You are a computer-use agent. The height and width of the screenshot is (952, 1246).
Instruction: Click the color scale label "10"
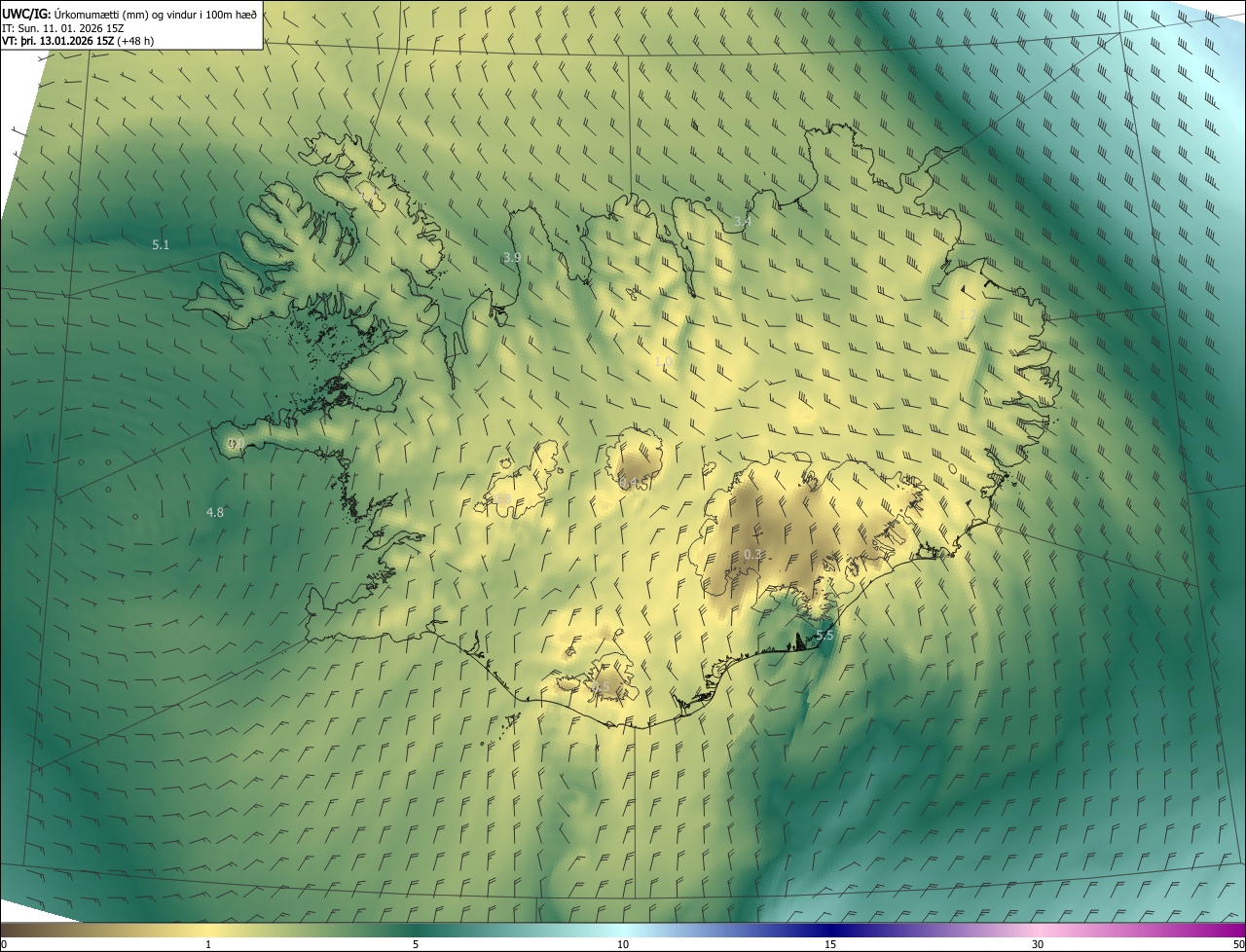pos(623,944)
